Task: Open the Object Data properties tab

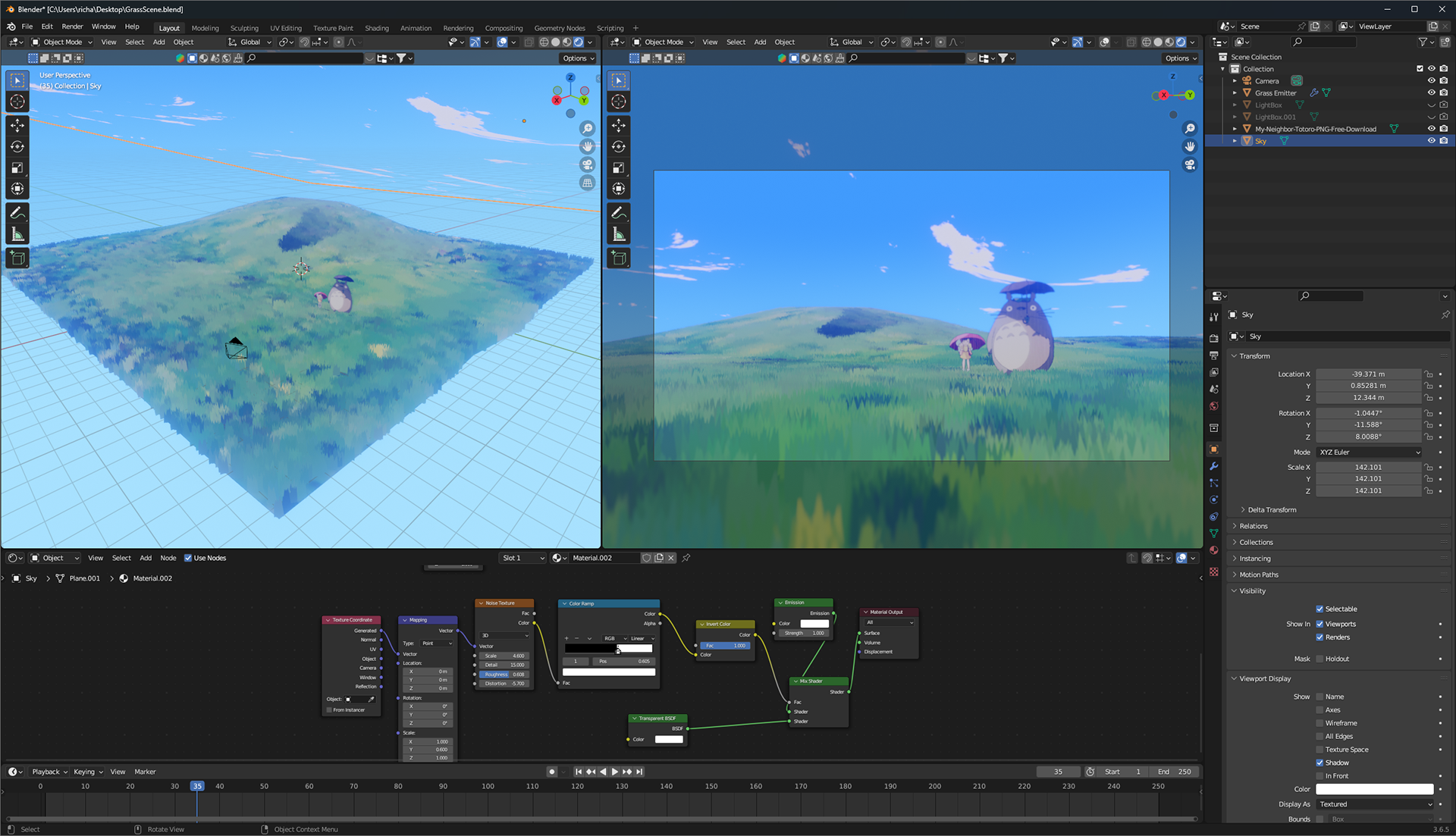Action: click(1213, 534)
